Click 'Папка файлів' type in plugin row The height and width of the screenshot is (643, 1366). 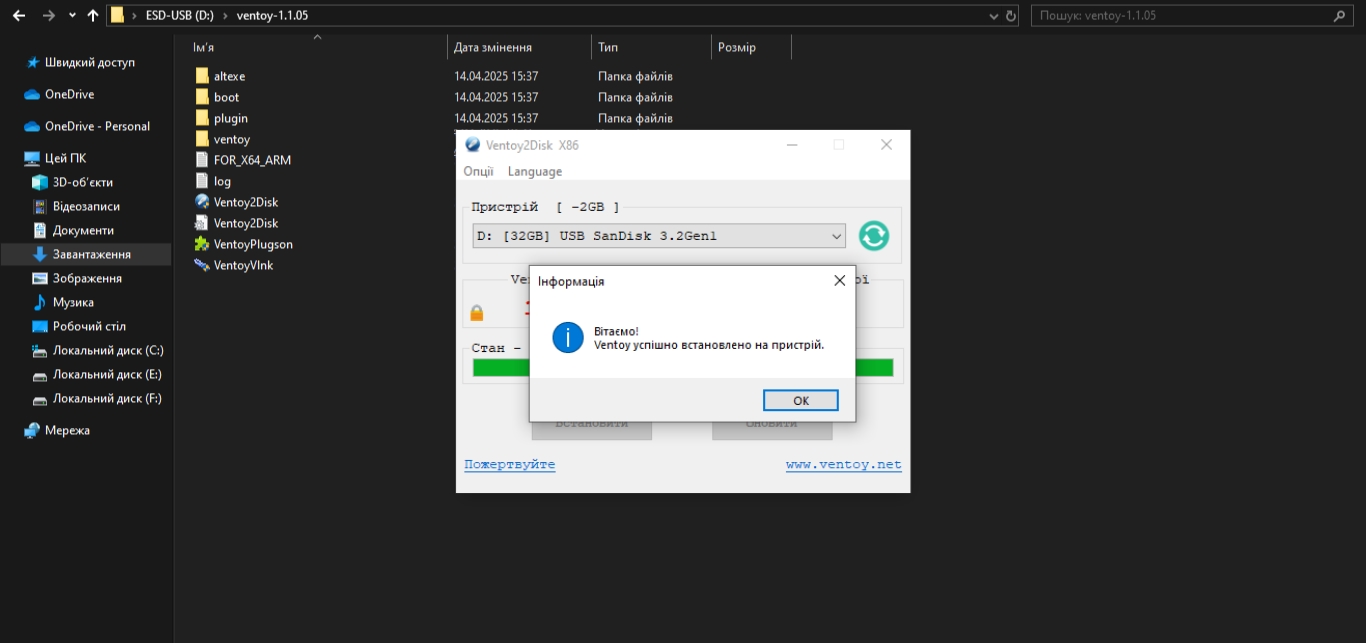pos(635,118)
